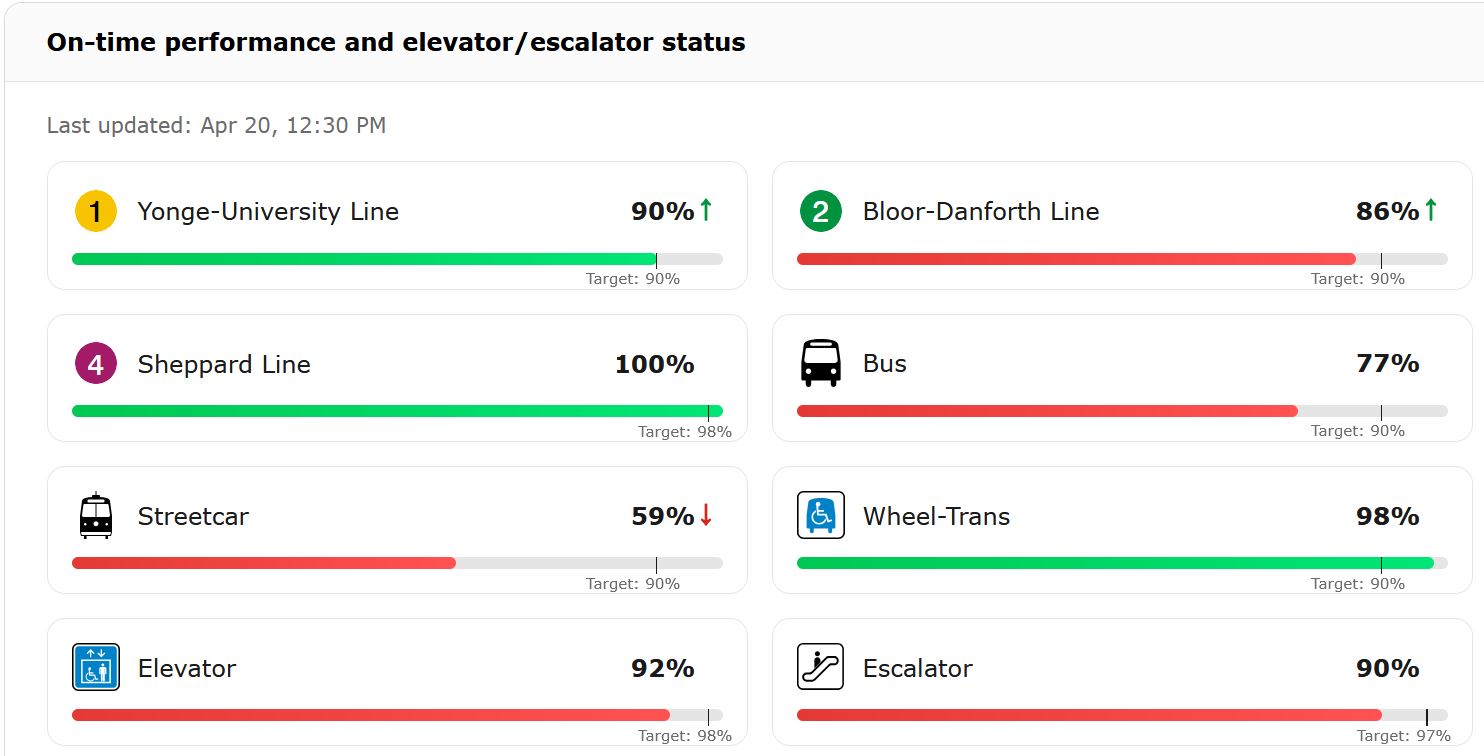Select the Sheppard Line label

click(x=224, y=364)
